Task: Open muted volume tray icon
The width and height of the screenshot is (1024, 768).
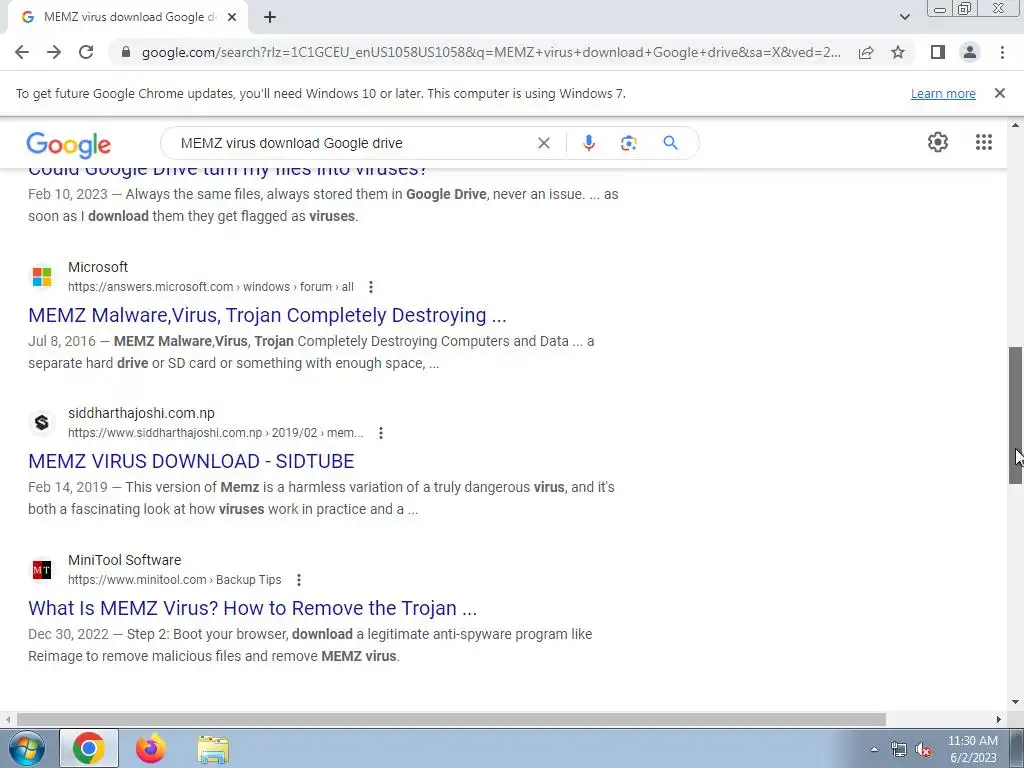Action: coord(923,749)
